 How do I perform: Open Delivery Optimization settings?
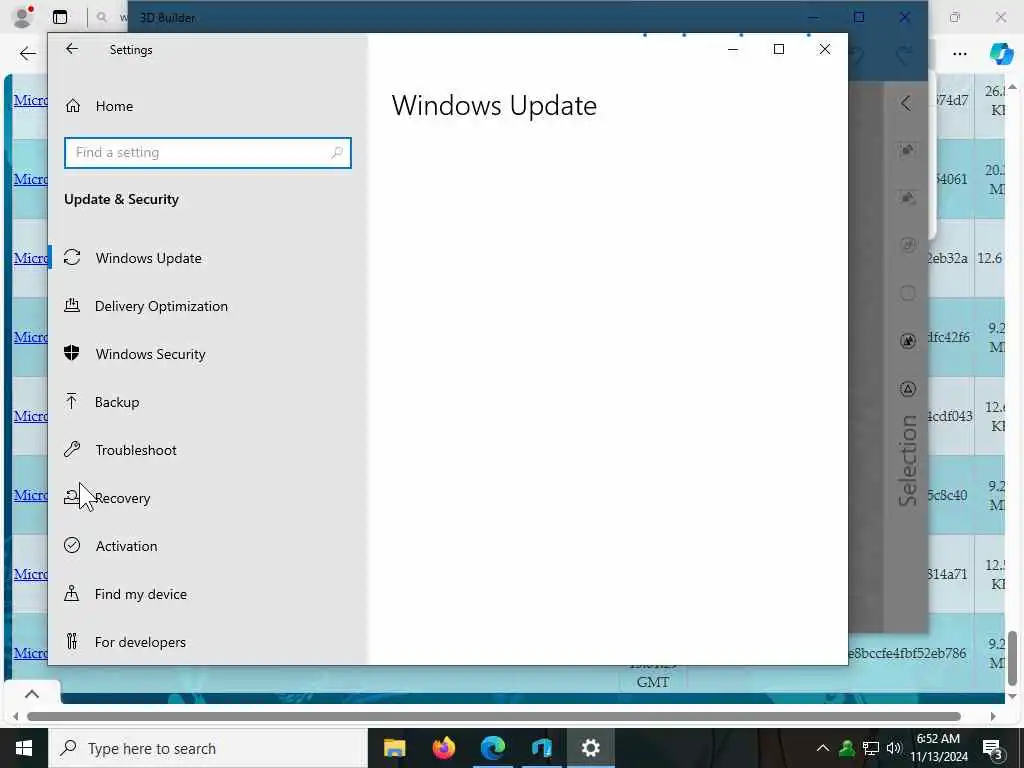click(208, 306)
